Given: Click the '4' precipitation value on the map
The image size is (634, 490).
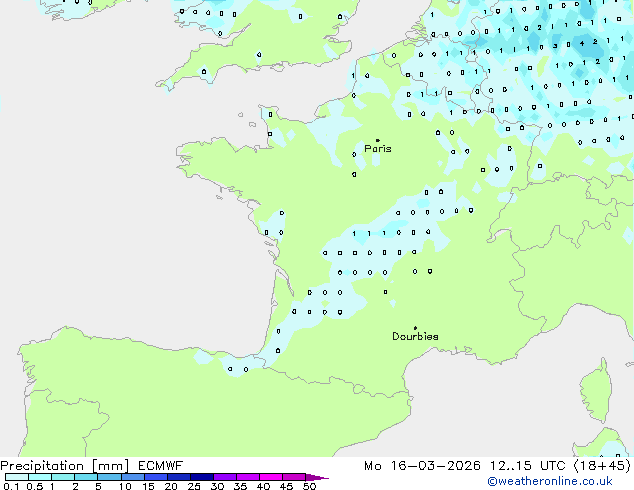Looking at the screenshot, I should pos(582,43).
